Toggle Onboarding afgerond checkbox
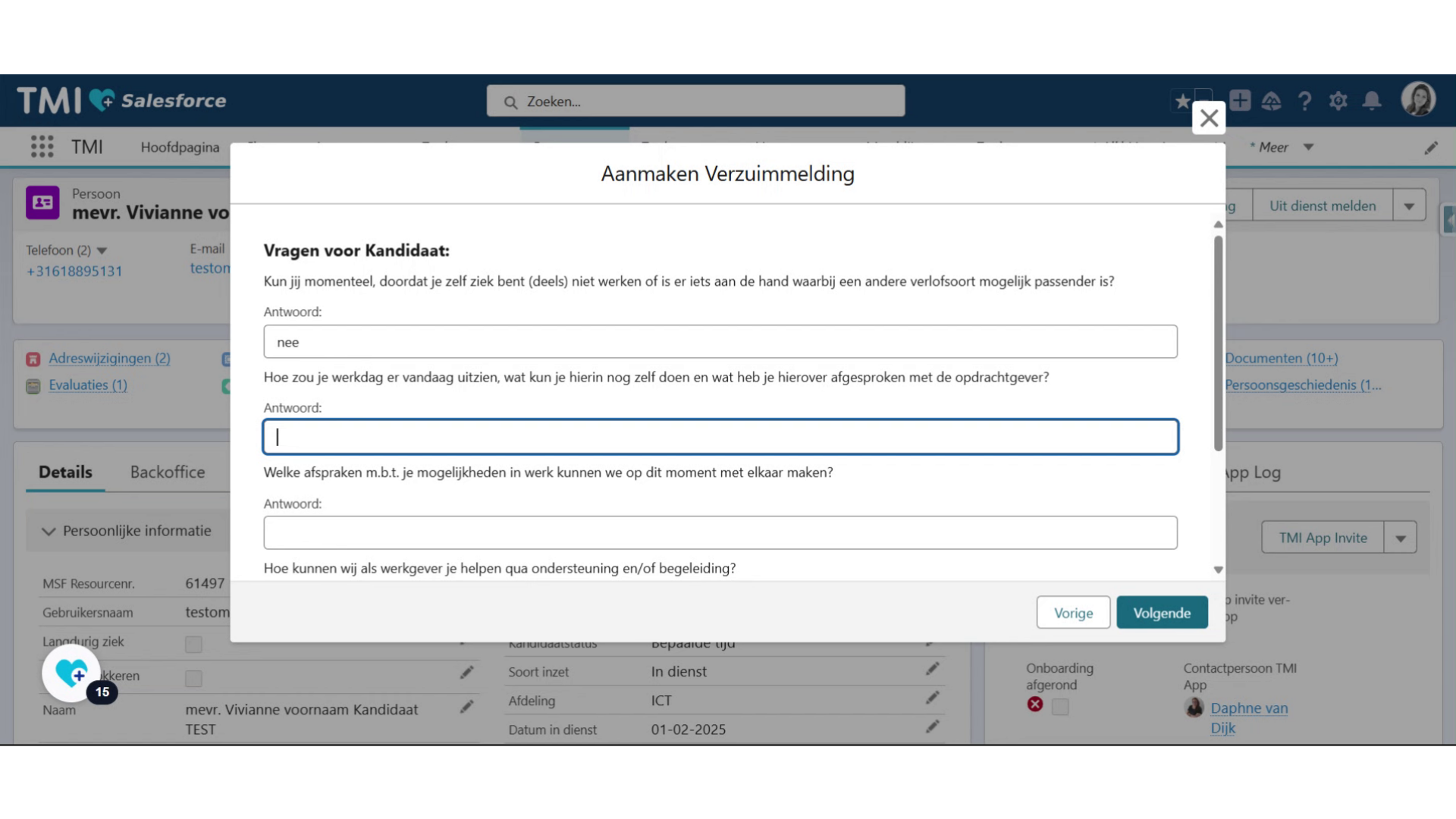Viewport: 1456px width, 819px height. coord(1060,707)
